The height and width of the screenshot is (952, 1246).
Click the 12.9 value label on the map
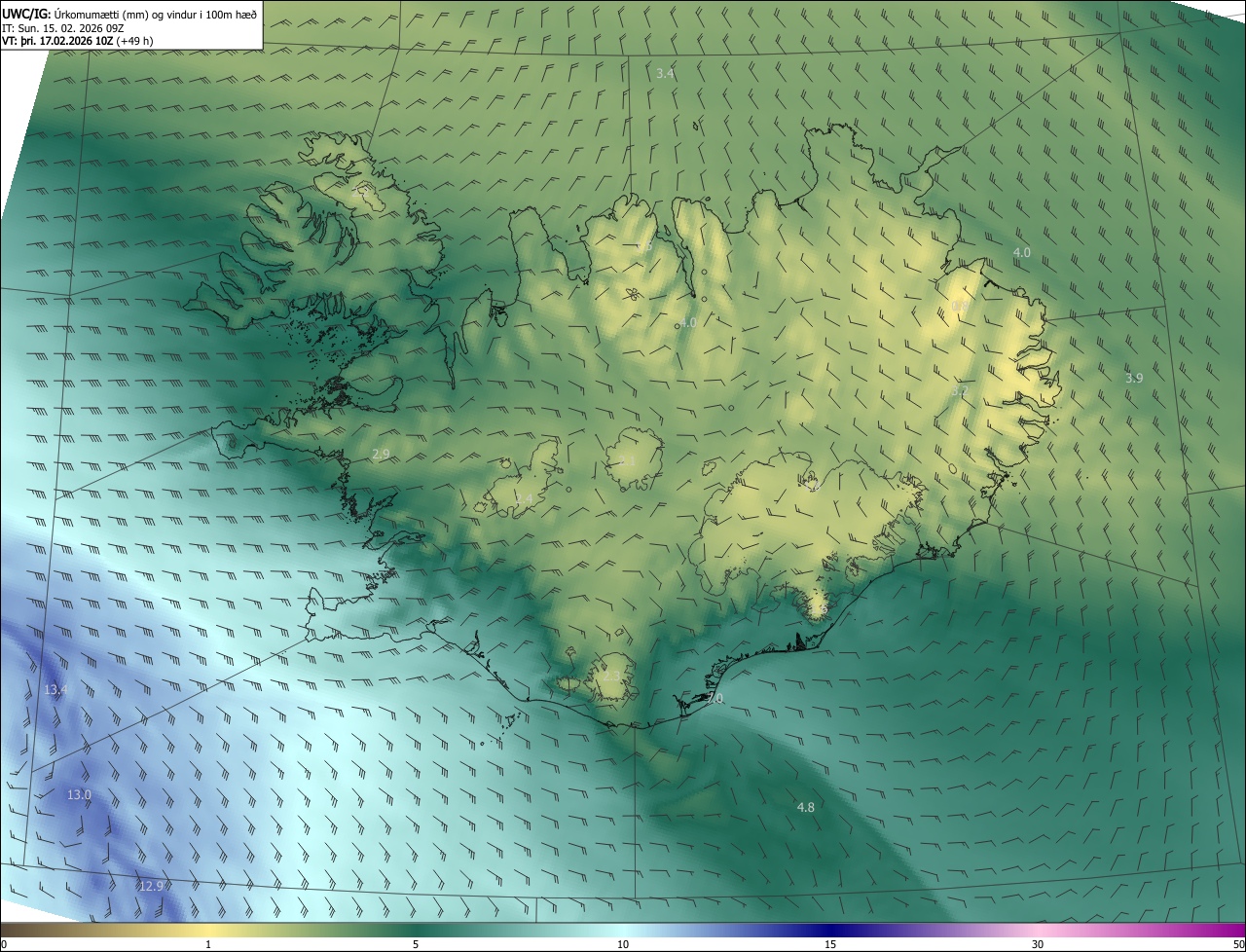pos(151,887)
